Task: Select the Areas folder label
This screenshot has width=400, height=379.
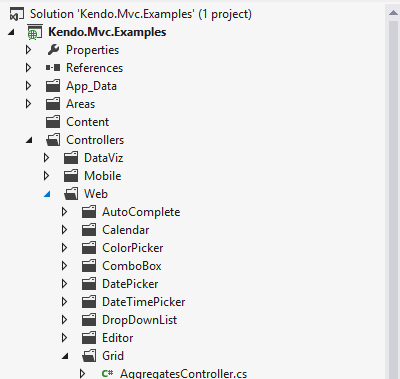Action: point(80,104)
